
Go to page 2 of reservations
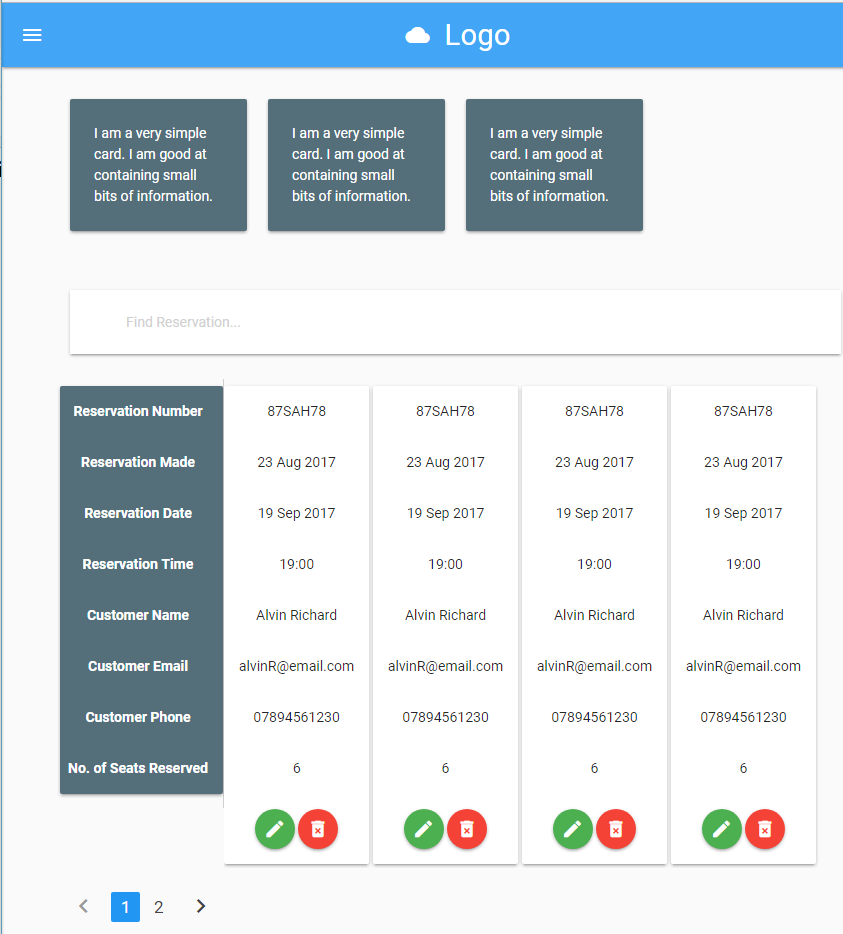pyautogui.click(x=158, y=906)
